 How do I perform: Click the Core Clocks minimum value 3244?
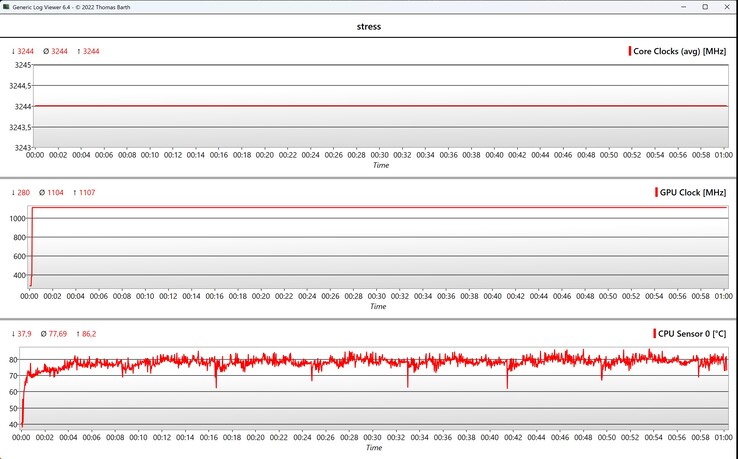tap(23, 51)
